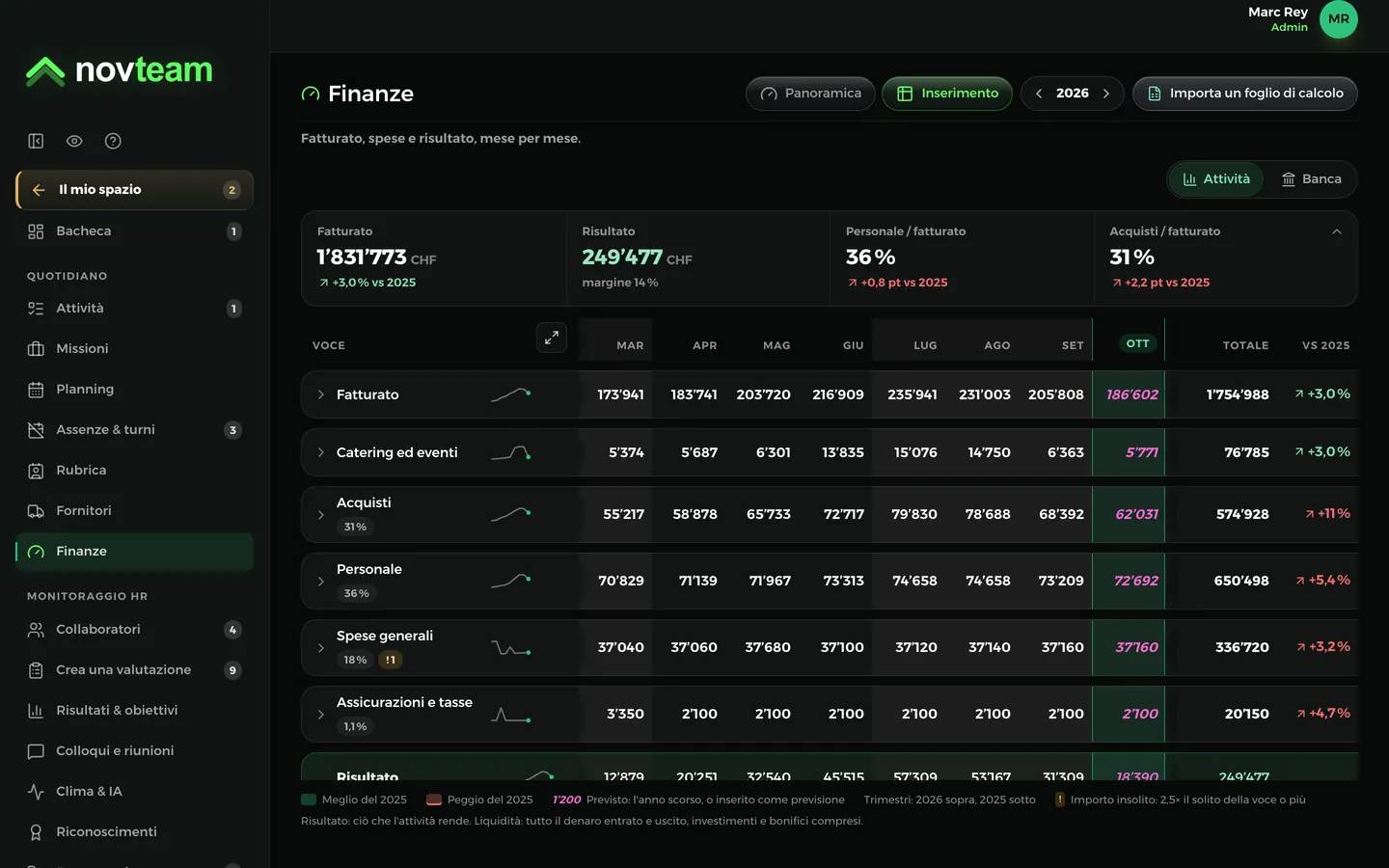Click the Planning calendar icon
Viewport: 1389px width, 868px height.
[36, 390]
